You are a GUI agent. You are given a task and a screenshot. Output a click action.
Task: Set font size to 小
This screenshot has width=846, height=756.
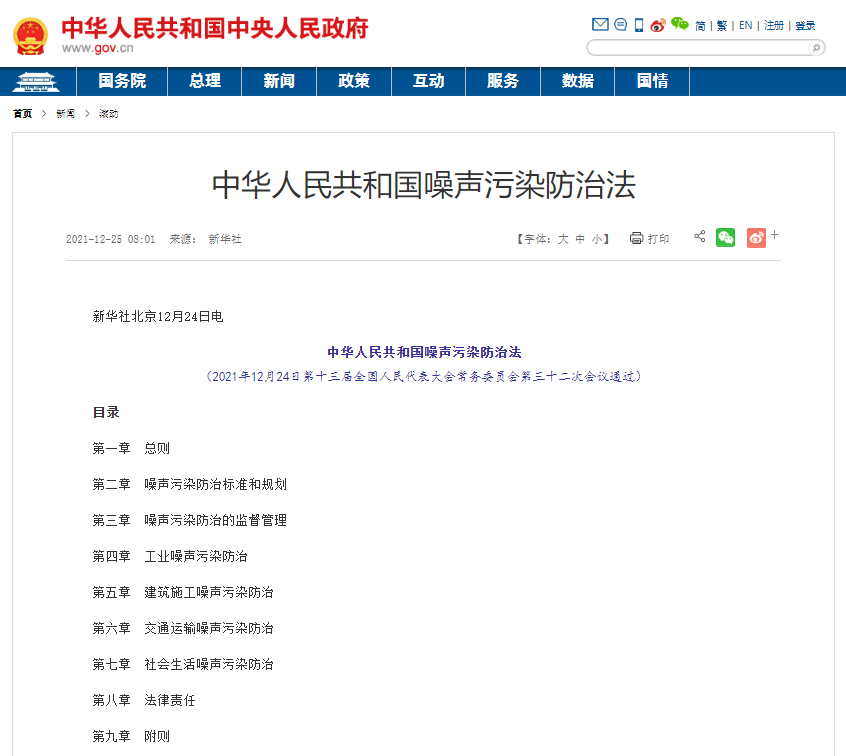(596, 239)
